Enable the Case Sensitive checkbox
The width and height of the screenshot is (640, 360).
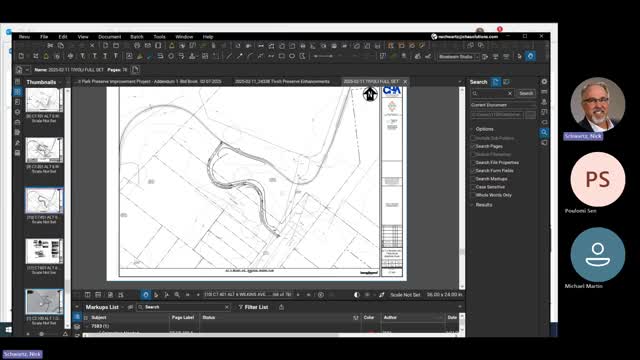[473, 187]
